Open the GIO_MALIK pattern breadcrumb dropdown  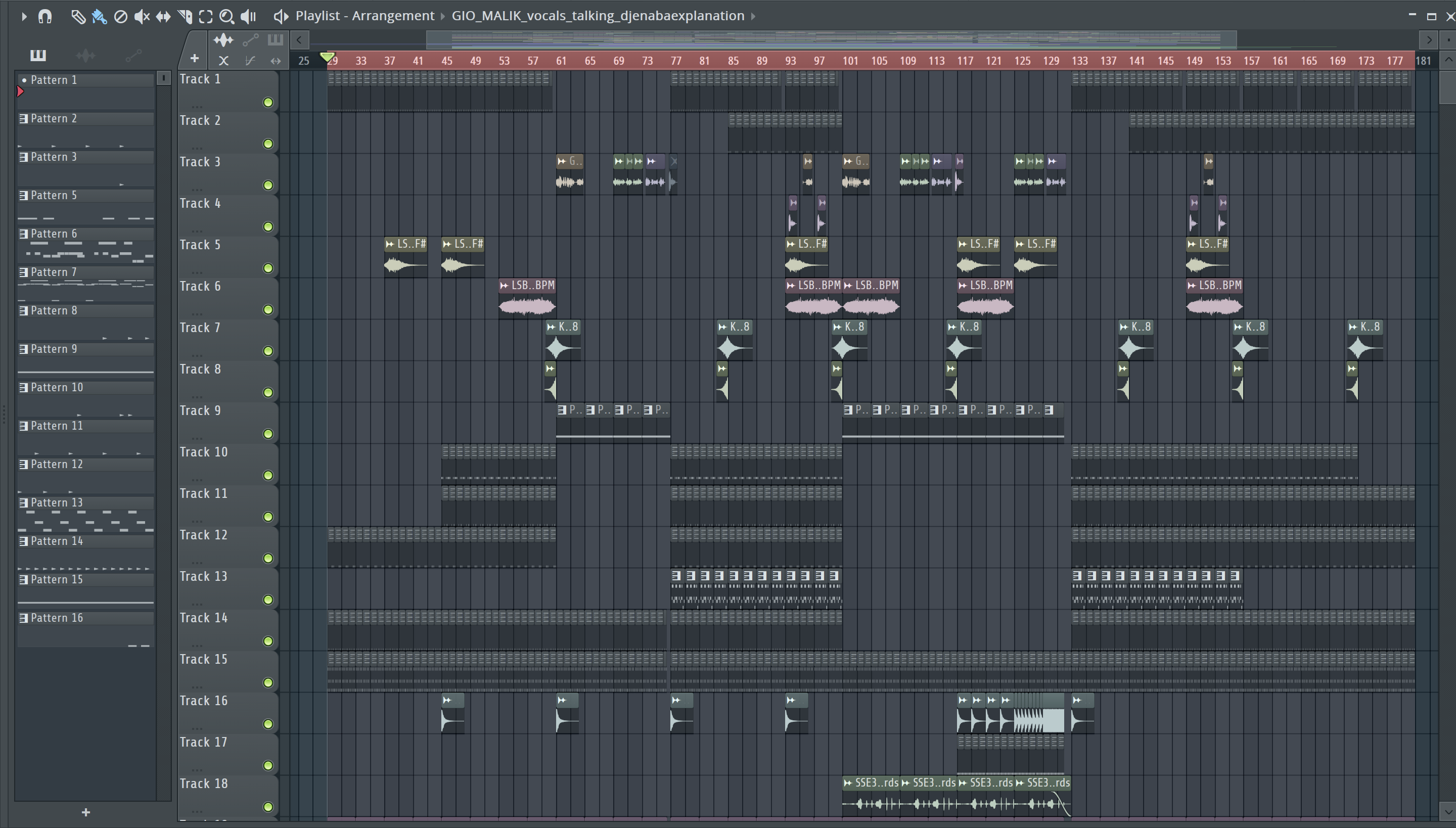pyautogui.click(x=598, y=16)
